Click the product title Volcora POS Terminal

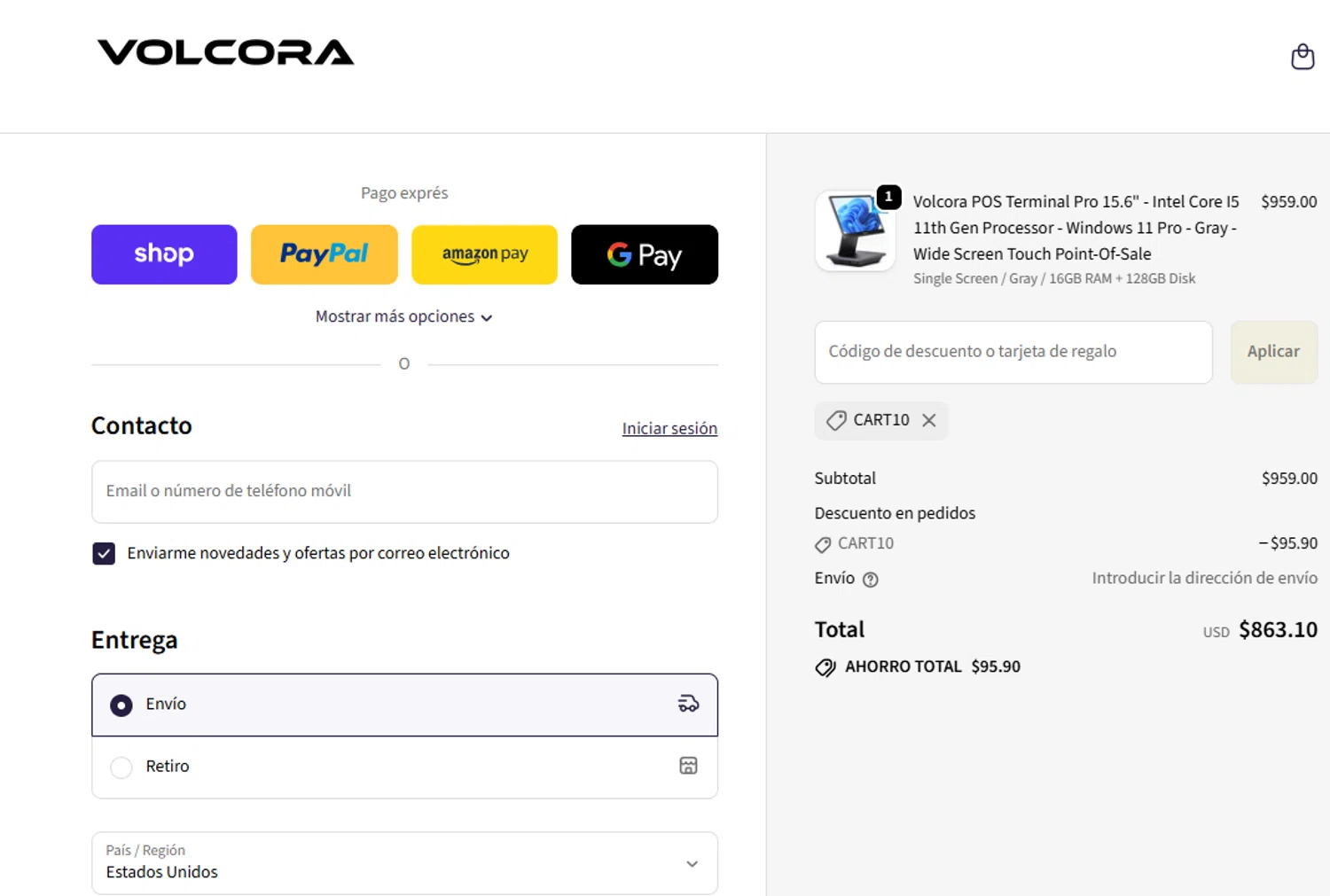[1076, 228]
